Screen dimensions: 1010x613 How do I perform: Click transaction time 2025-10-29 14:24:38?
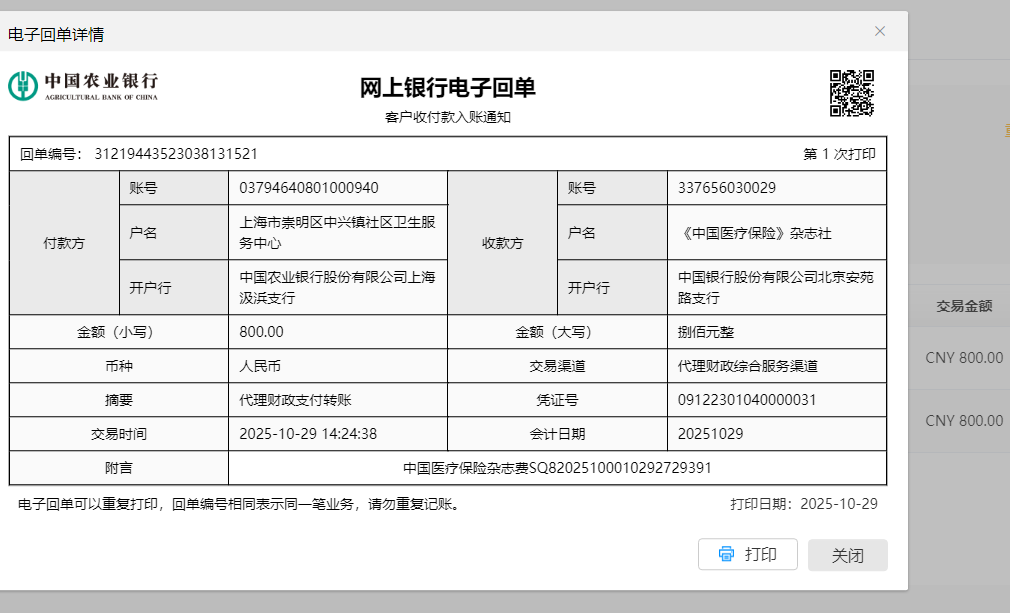pos(308,434)
